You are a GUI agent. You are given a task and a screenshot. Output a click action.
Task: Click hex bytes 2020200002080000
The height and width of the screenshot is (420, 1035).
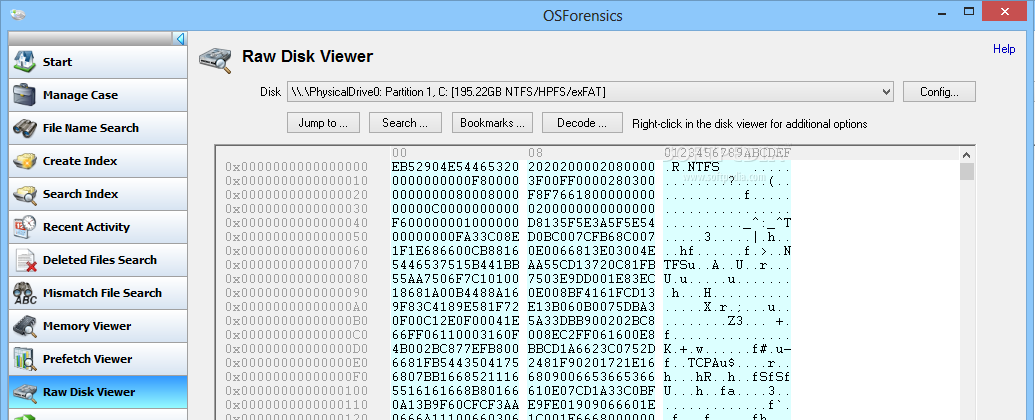(x=591, y=166)
